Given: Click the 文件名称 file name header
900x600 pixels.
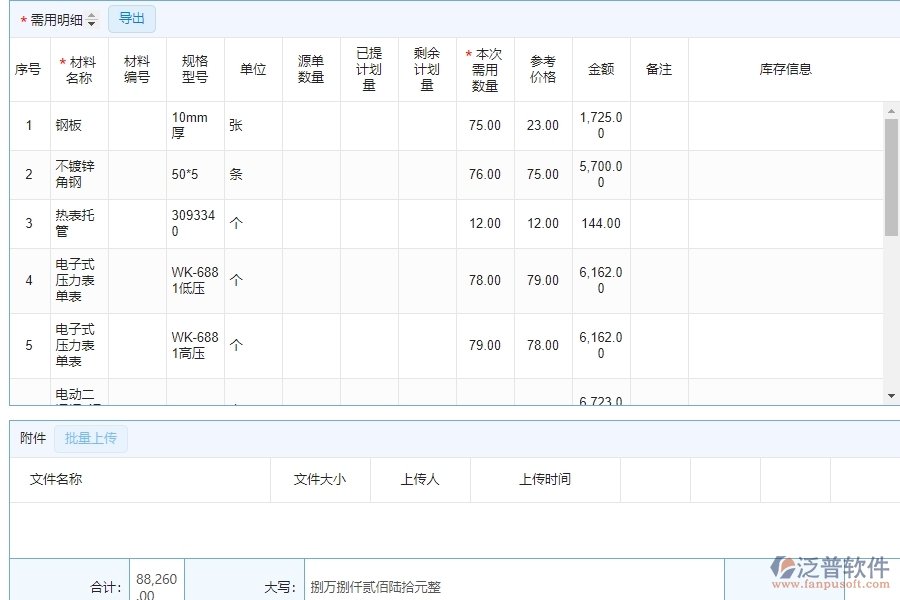Looking at the screenshot, I should click(x=58, y=479).
